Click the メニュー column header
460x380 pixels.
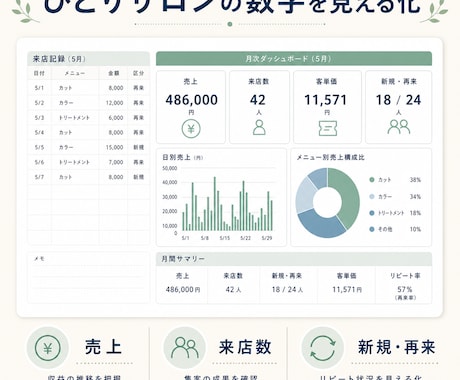(x=75, y=73)
